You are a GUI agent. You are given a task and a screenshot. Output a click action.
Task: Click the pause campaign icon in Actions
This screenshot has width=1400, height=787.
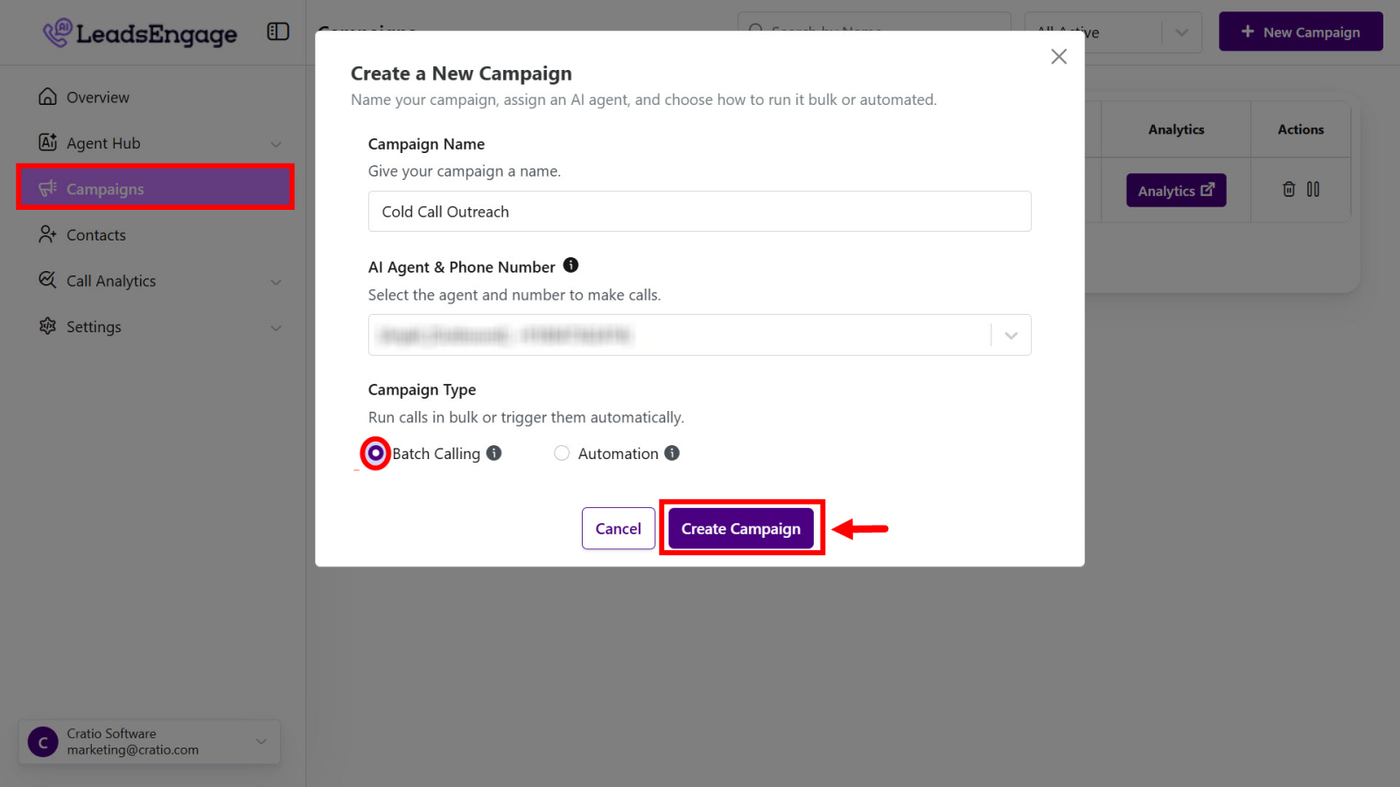(x=1313, y=189)
